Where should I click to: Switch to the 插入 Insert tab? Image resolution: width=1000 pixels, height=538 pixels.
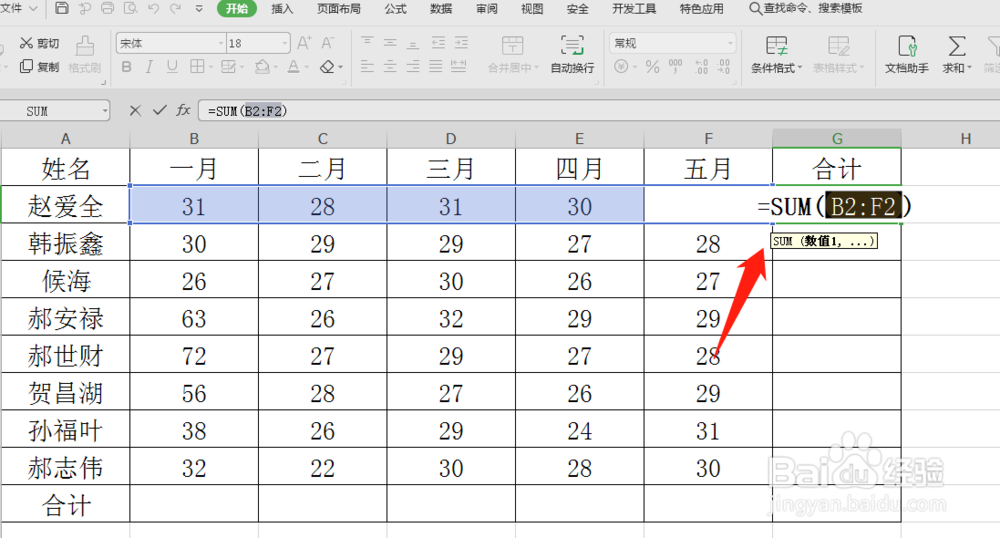tap(282, 8)
